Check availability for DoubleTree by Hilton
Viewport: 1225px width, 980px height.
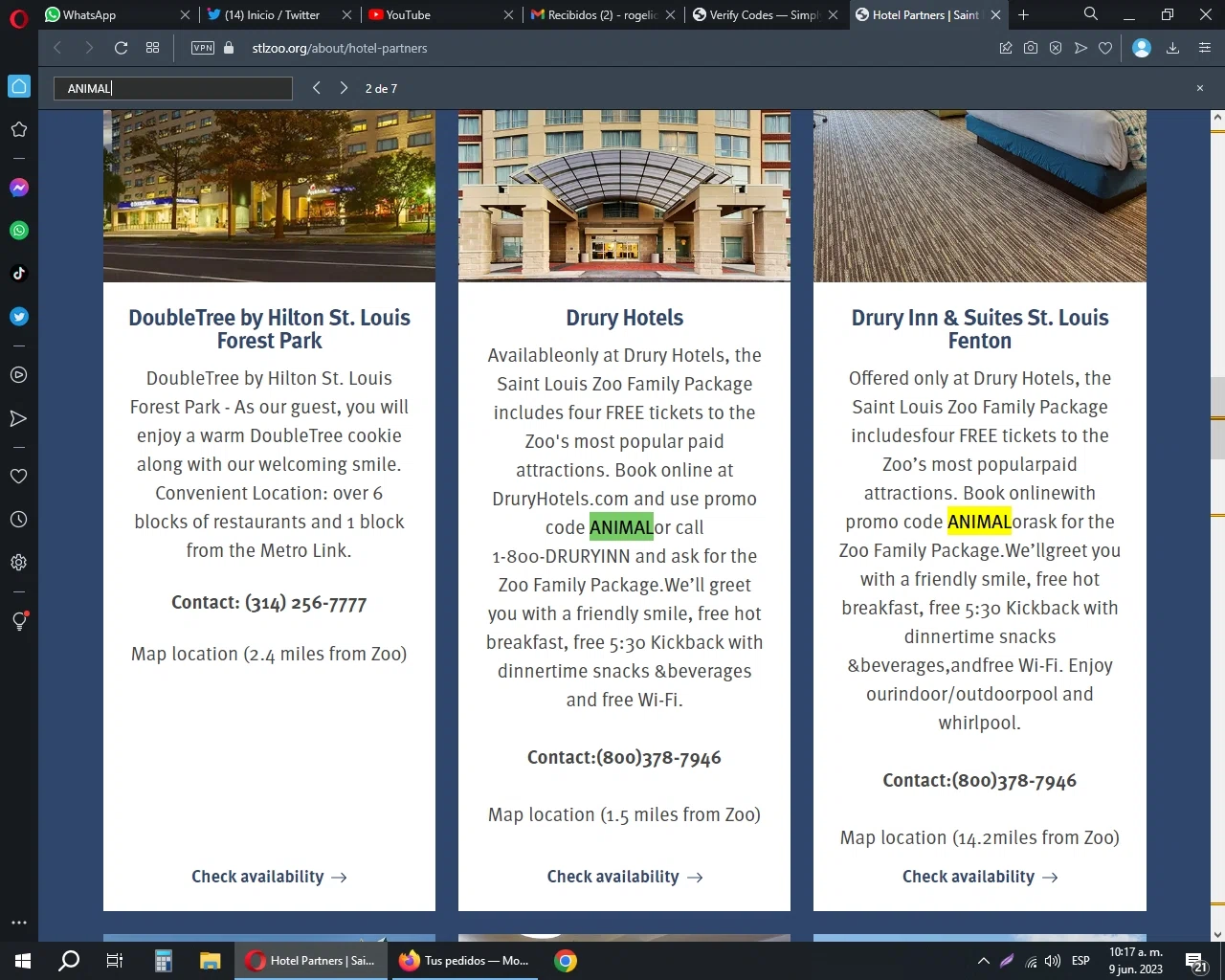(x=269, y=877)
